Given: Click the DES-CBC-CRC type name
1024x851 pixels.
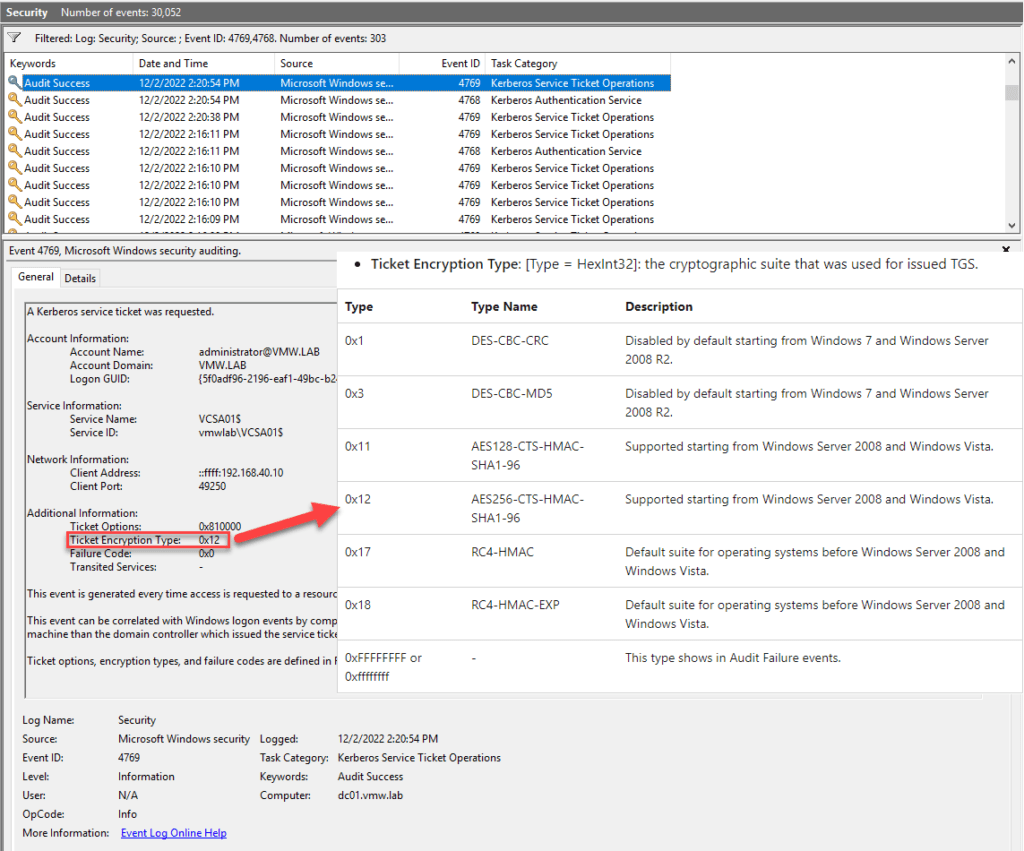Looking at the screenshot, I should click(x=510, y=340).
